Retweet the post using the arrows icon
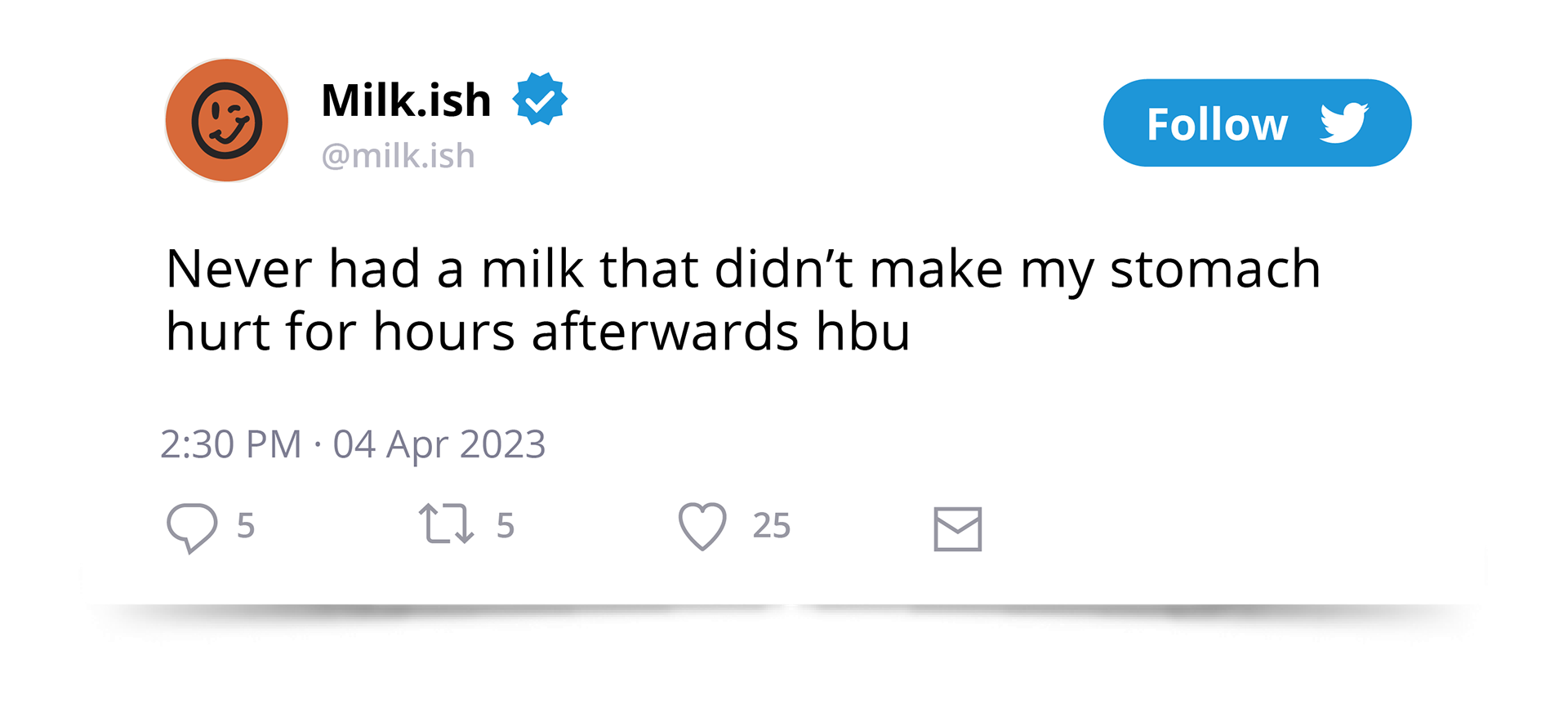The image size is (1568, 722). pos(446,524)
